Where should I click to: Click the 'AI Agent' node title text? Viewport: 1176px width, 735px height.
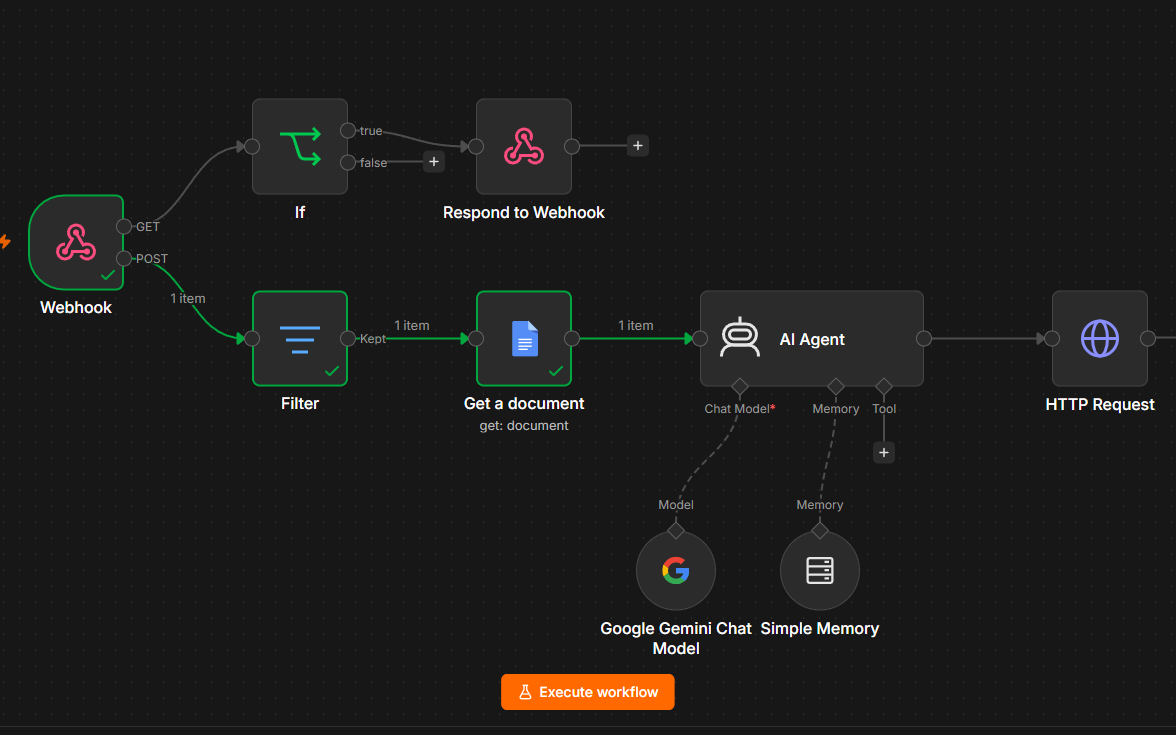[812, 339]
